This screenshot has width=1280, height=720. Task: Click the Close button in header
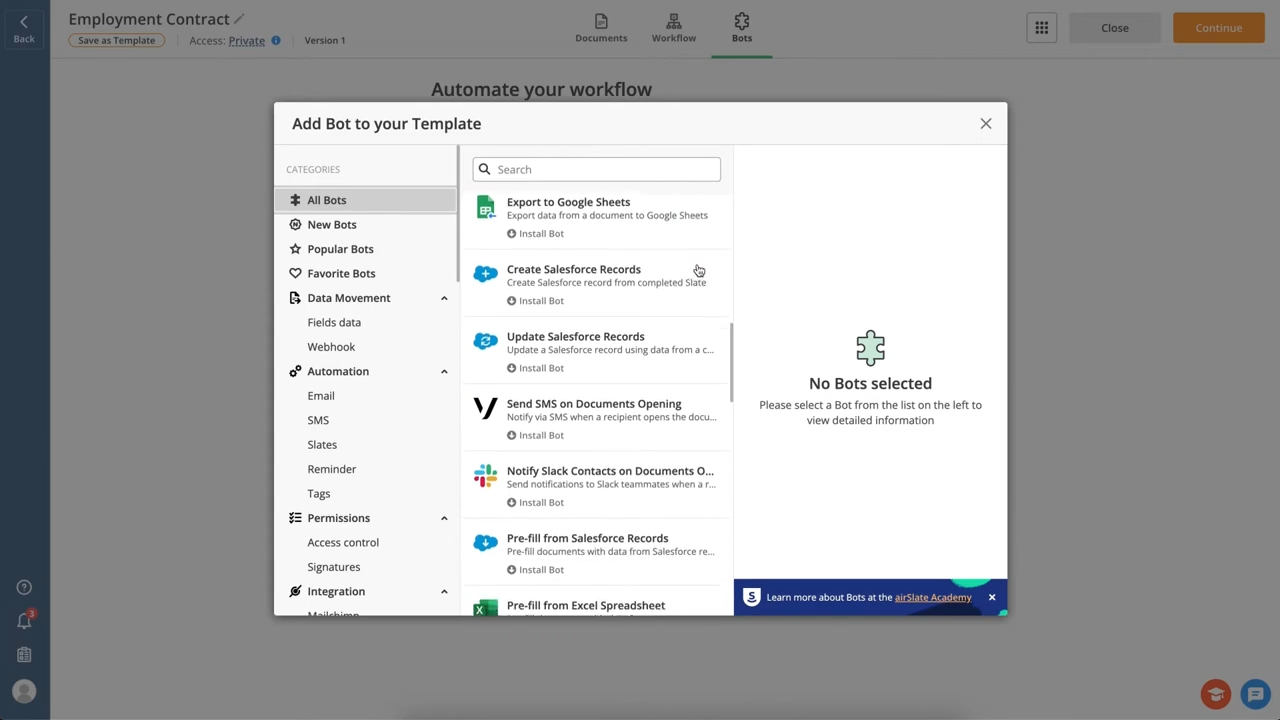(1115, 28)
